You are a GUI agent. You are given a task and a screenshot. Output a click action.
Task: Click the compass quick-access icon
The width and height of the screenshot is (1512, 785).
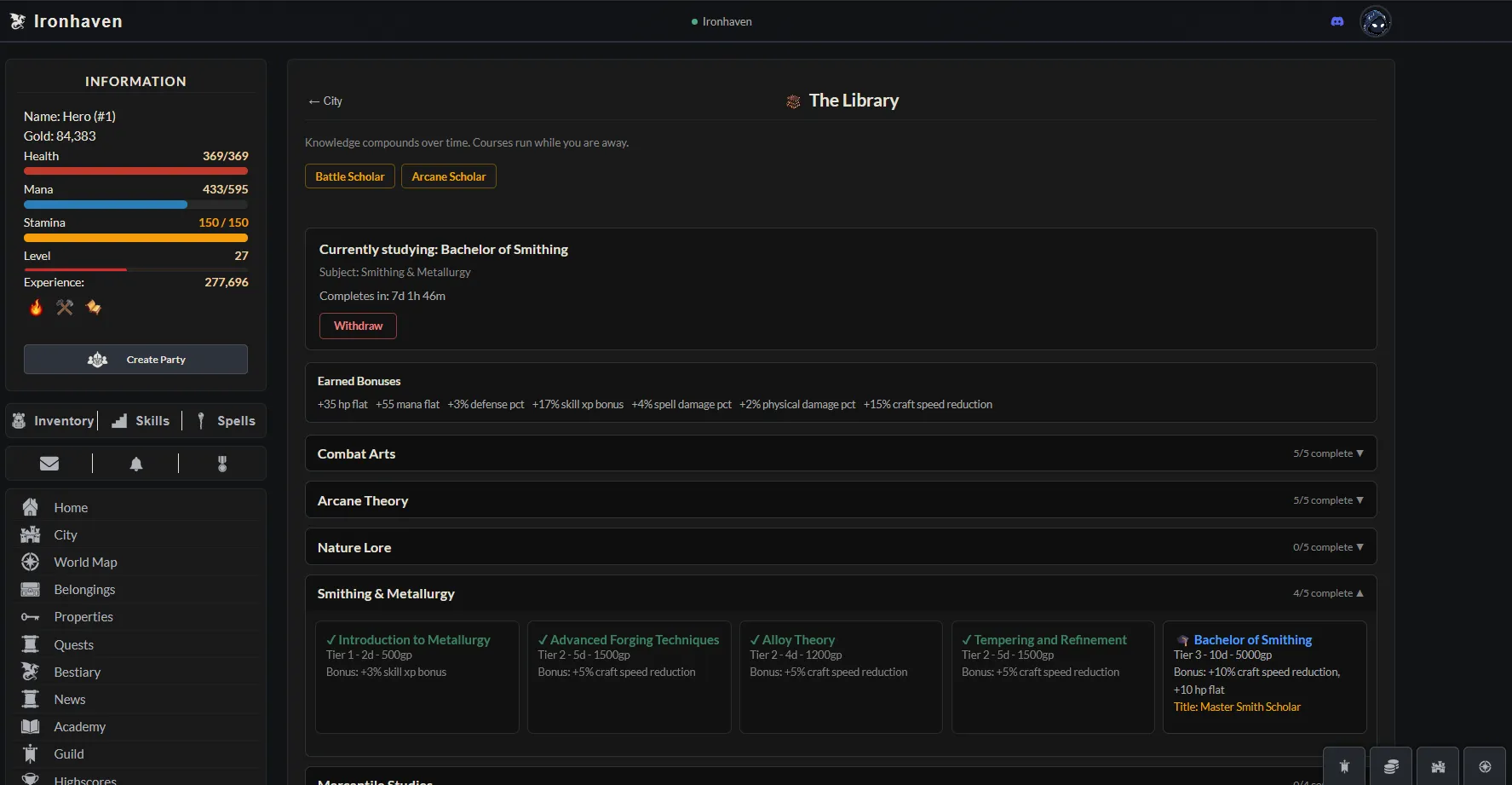point(1485,766)
